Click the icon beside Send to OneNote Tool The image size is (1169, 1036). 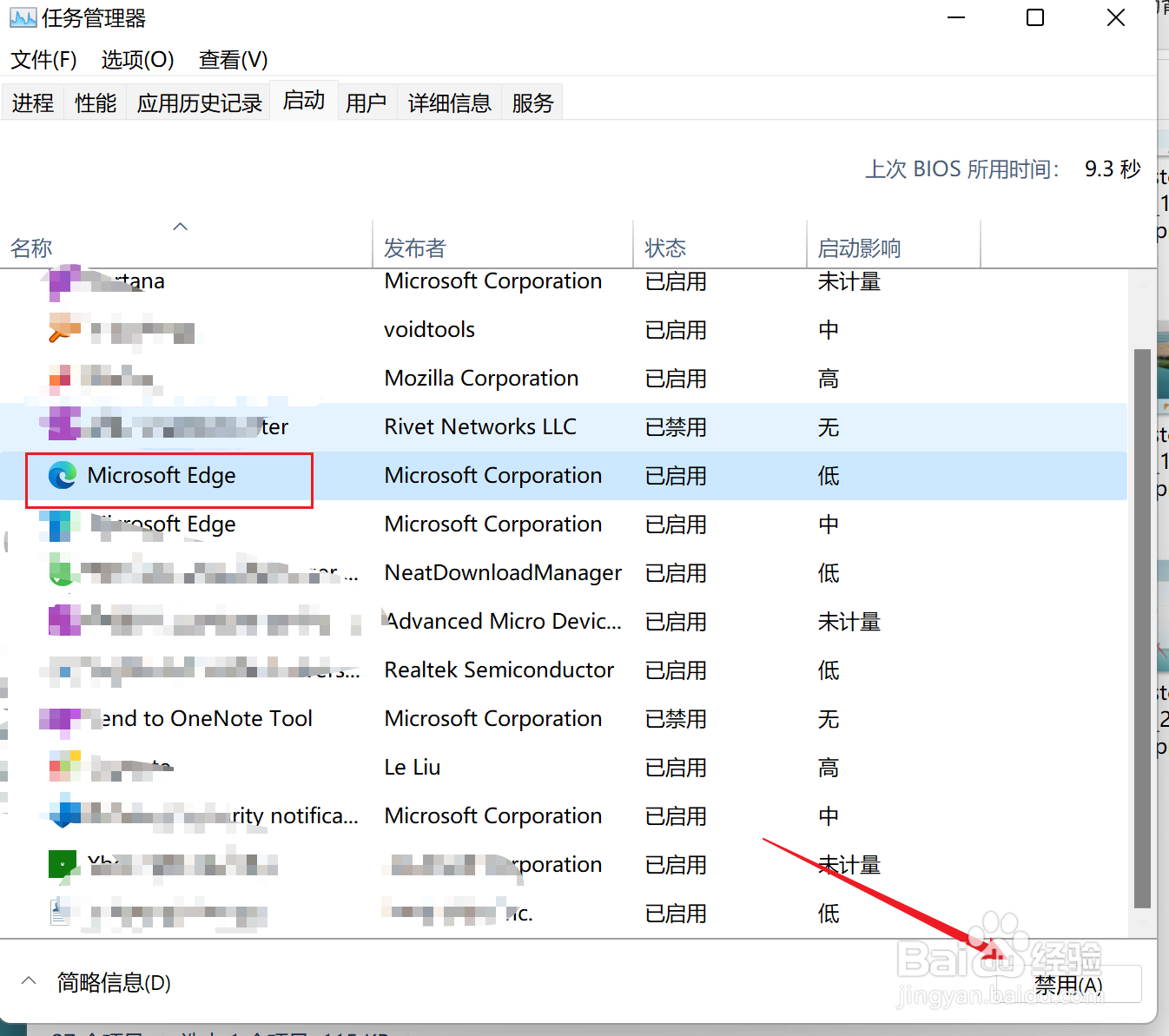[61, 719]
